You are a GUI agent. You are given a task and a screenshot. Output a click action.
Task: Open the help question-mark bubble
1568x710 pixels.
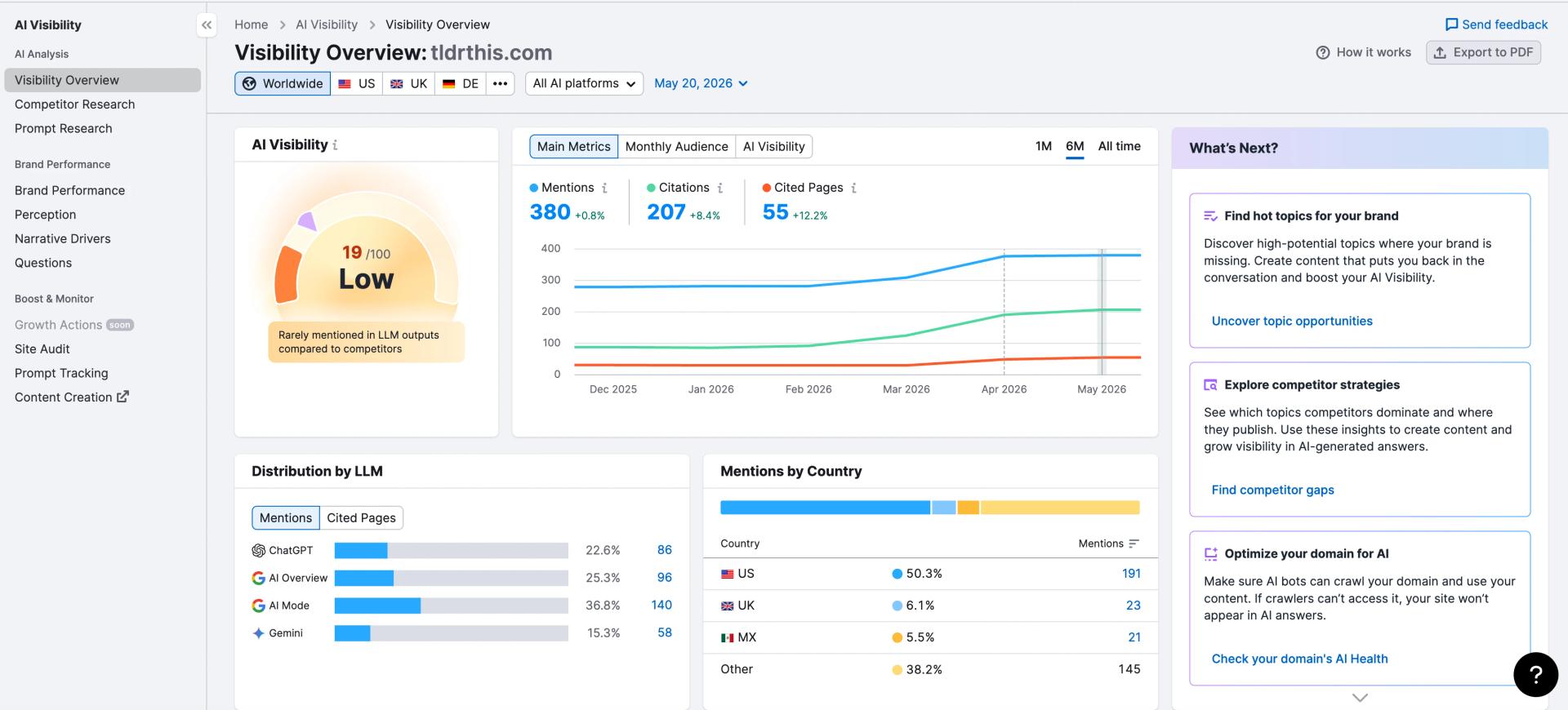tap(1535, 674)
